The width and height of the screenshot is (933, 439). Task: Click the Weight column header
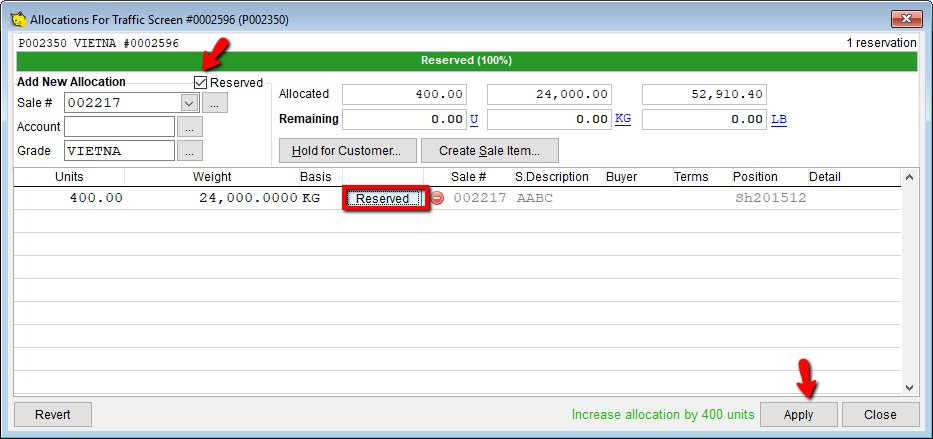(212, 177)
